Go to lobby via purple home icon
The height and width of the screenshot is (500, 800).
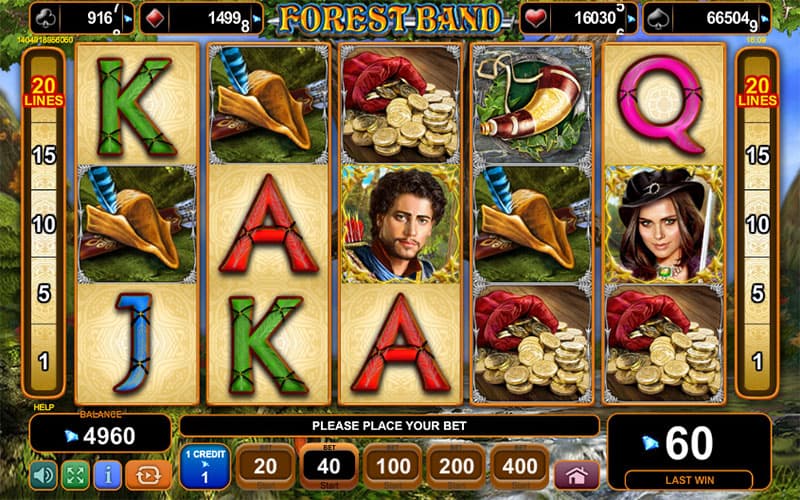(577, 476)
